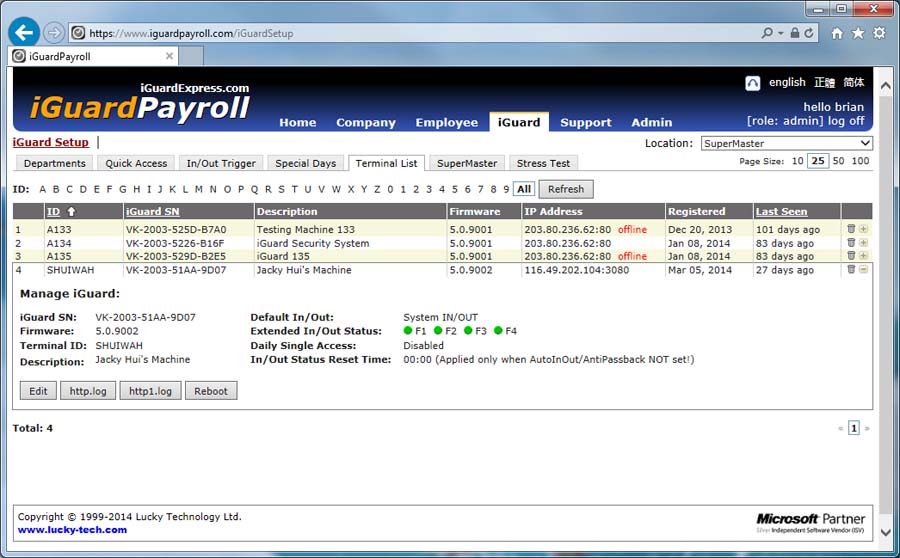Open www.lucky-tech.com link

click(72, 530)
